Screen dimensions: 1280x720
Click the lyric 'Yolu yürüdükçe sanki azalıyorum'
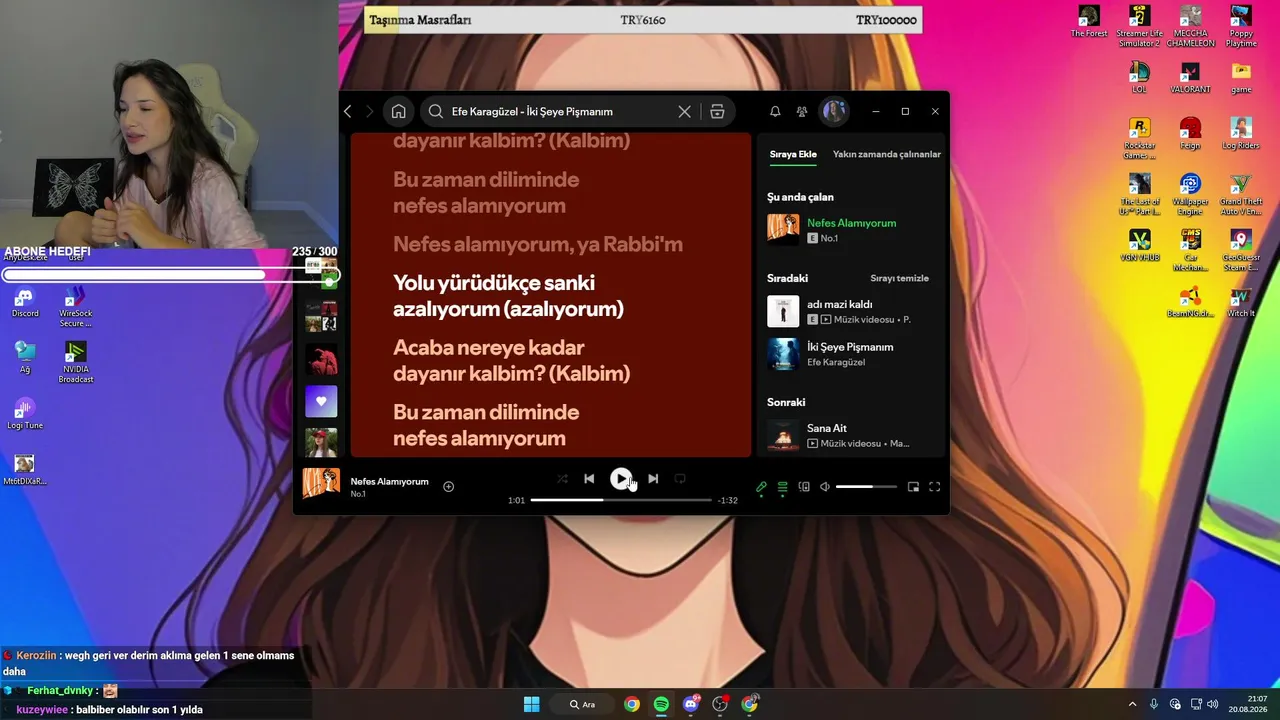(508, 296)
